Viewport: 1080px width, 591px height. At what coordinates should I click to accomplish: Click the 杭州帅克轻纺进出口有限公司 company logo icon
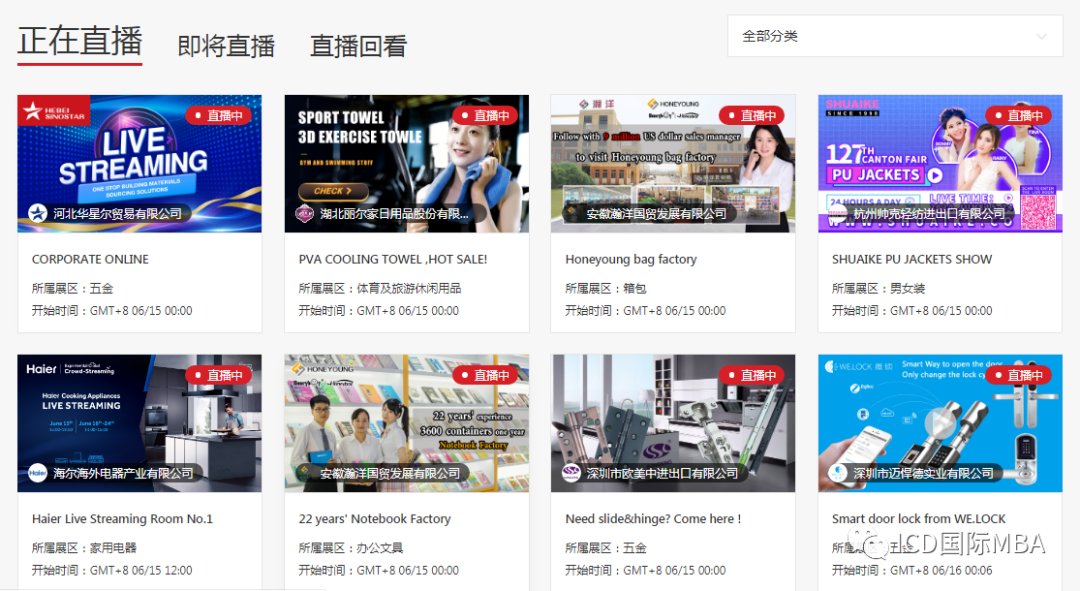tap(838, 214)
